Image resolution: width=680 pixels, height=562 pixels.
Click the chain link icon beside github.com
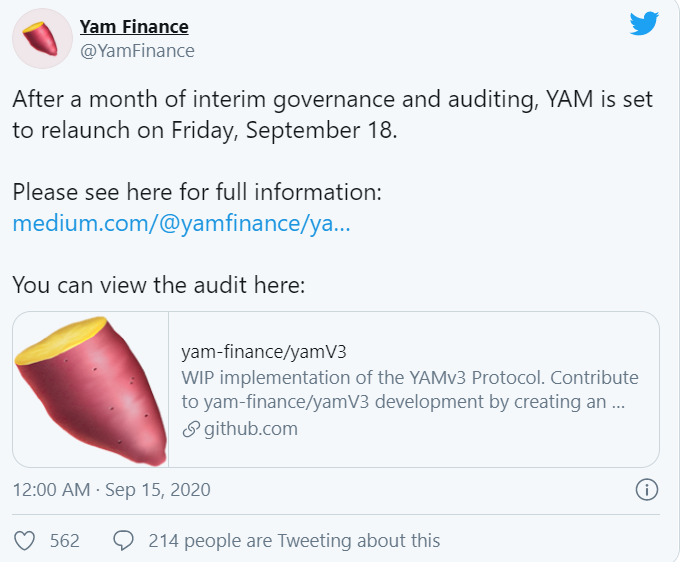(191, 429)
